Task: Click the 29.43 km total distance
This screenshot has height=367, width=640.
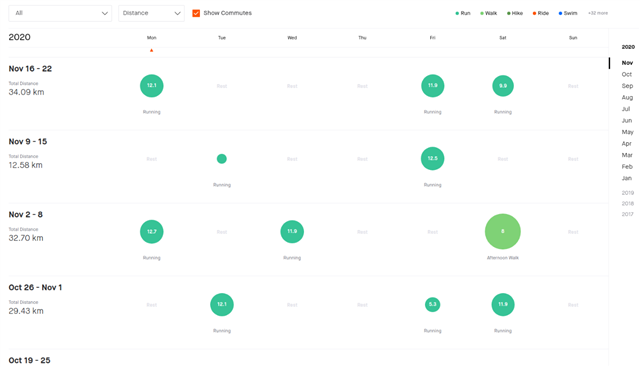Action: click(x=26, y=311)
